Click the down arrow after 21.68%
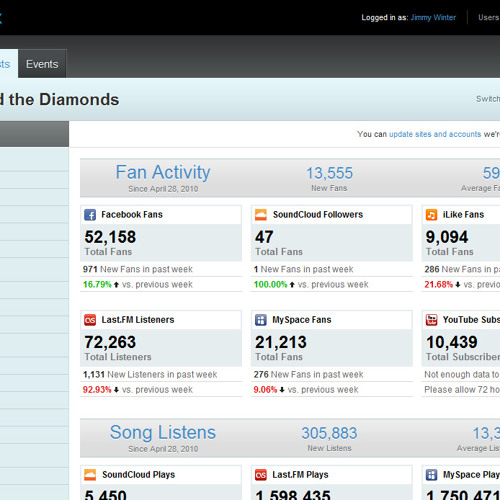Viewport: 500px width, 500px height. (x=458, y=285)
